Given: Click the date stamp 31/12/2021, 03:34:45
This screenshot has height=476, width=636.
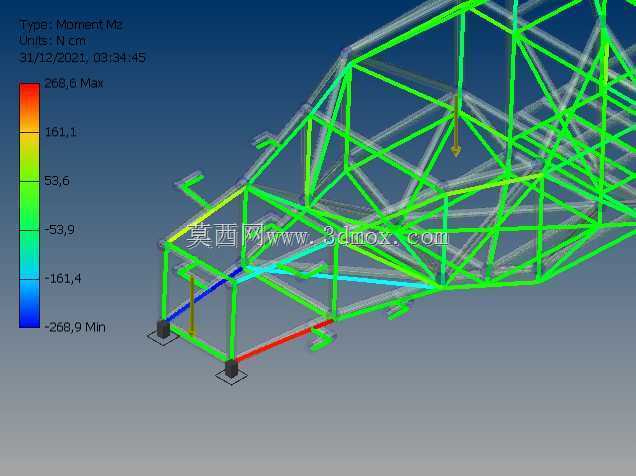Looking at the screenshot, I should click(x=82, y=58).
